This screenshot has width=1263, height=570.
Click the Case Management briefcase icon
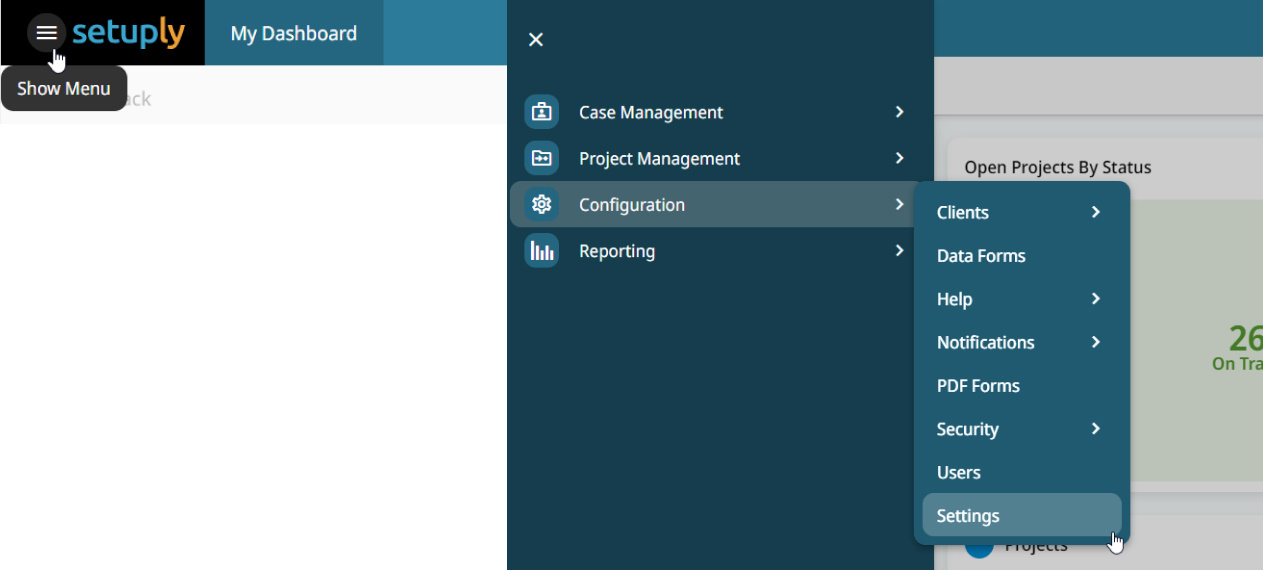[542, 112]
